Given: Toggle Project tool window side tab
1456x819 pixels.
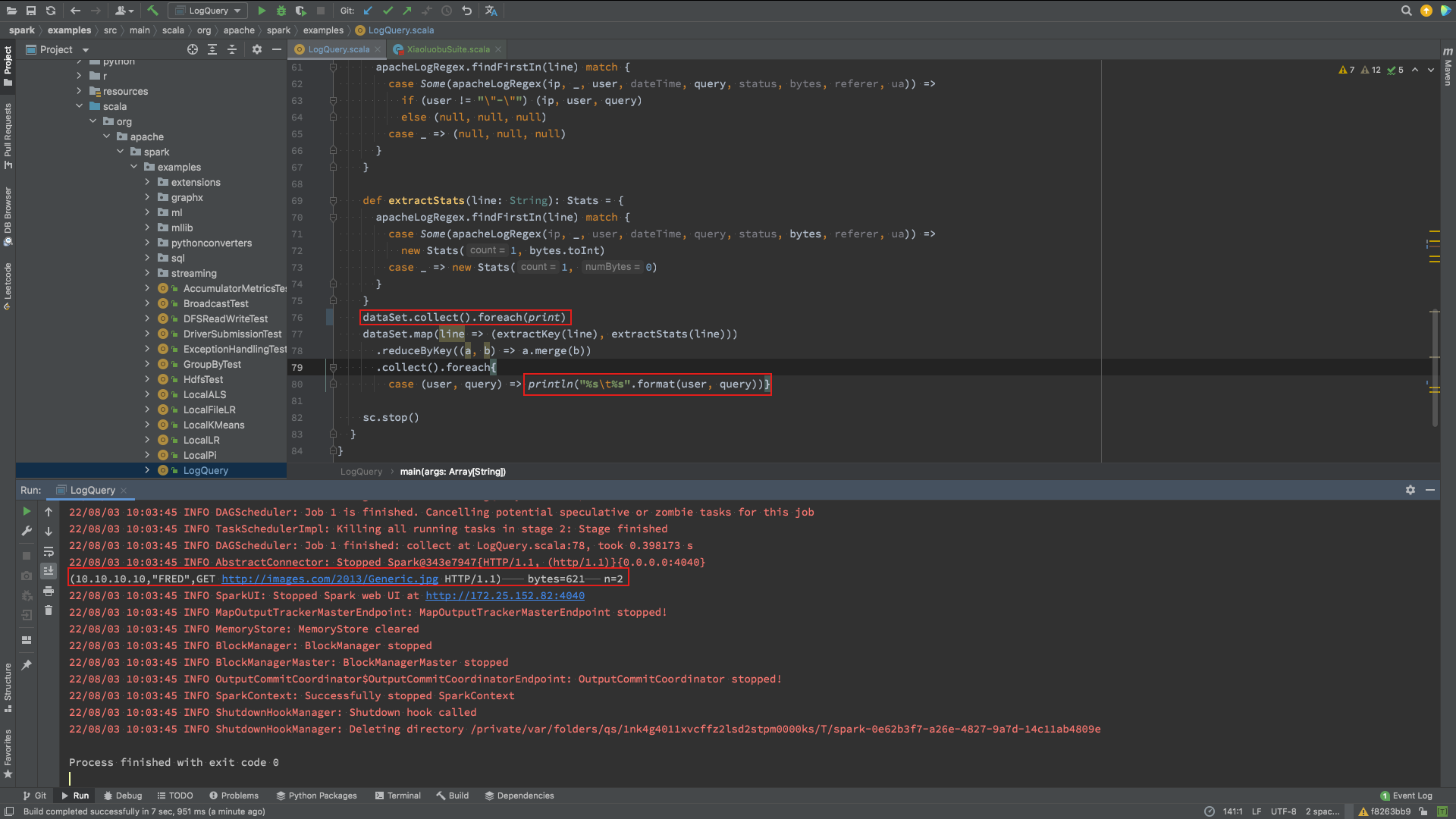Looking at the screenshot, I should click(x=8, y=66).
